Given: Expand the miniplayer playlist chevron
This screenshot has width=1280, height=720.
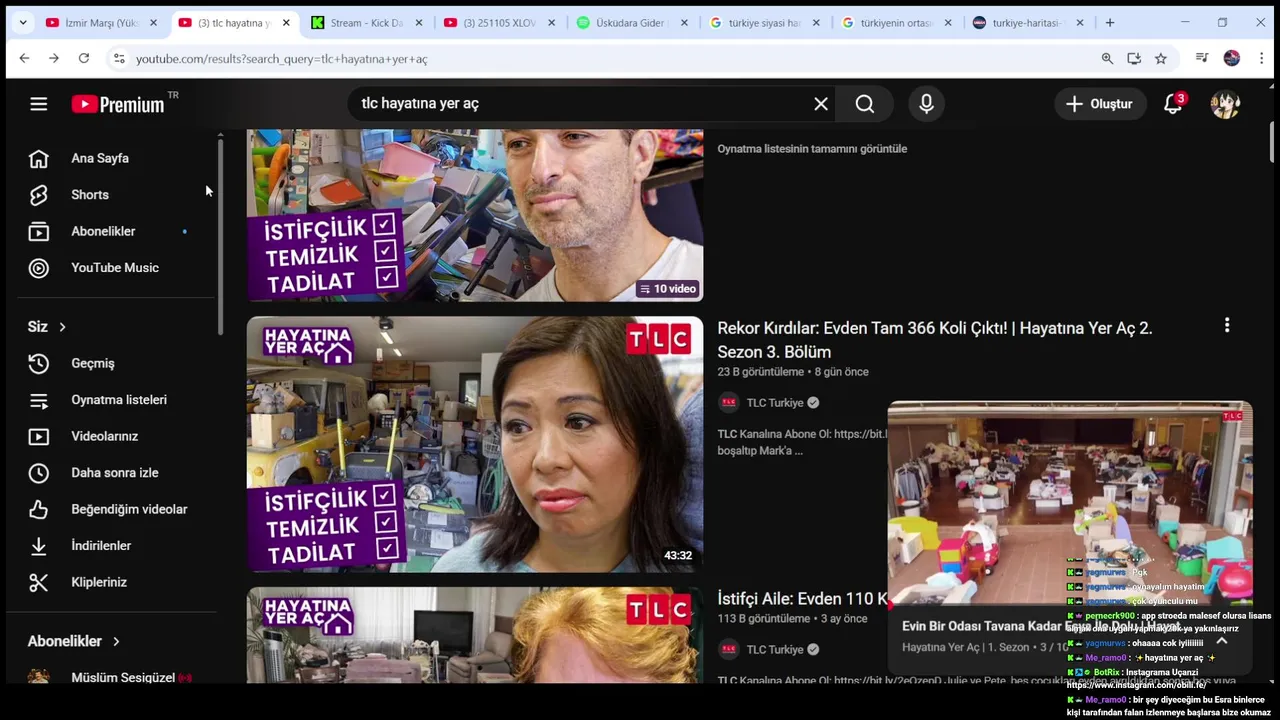Looking at the screenshot, I should click(x=1222, y=641).
